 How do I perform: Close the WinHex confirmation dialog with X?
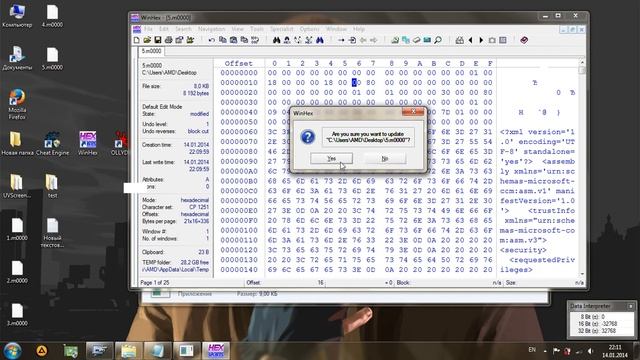413,111
